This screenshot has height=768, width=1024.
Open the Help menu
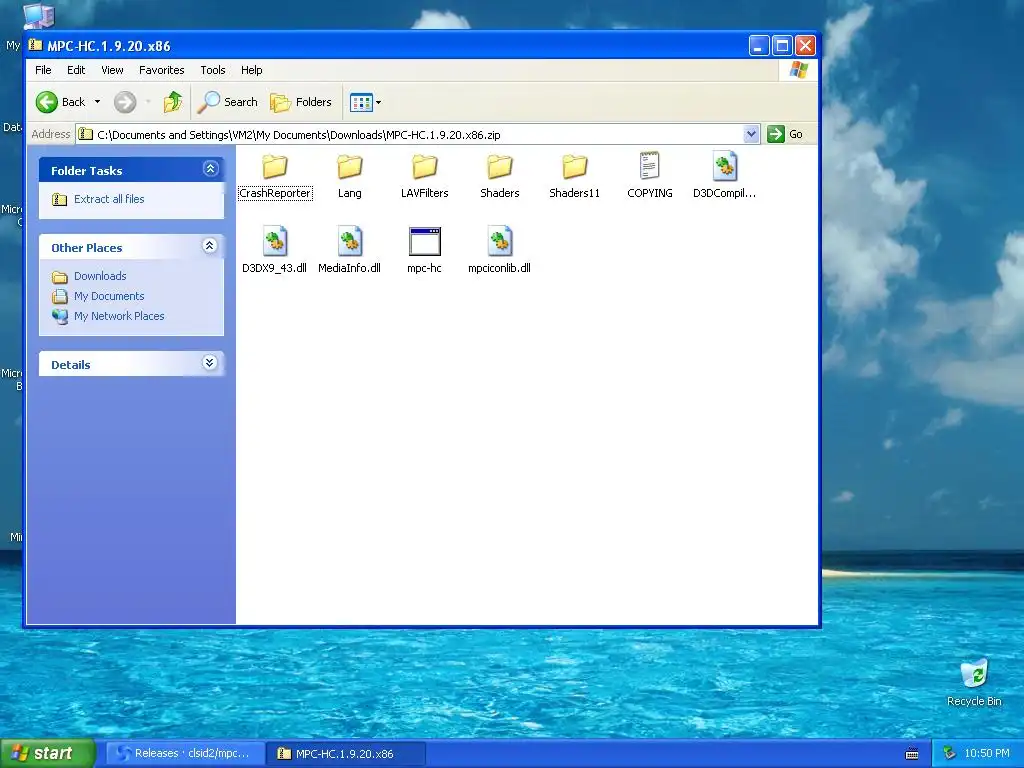coord(251,70)
